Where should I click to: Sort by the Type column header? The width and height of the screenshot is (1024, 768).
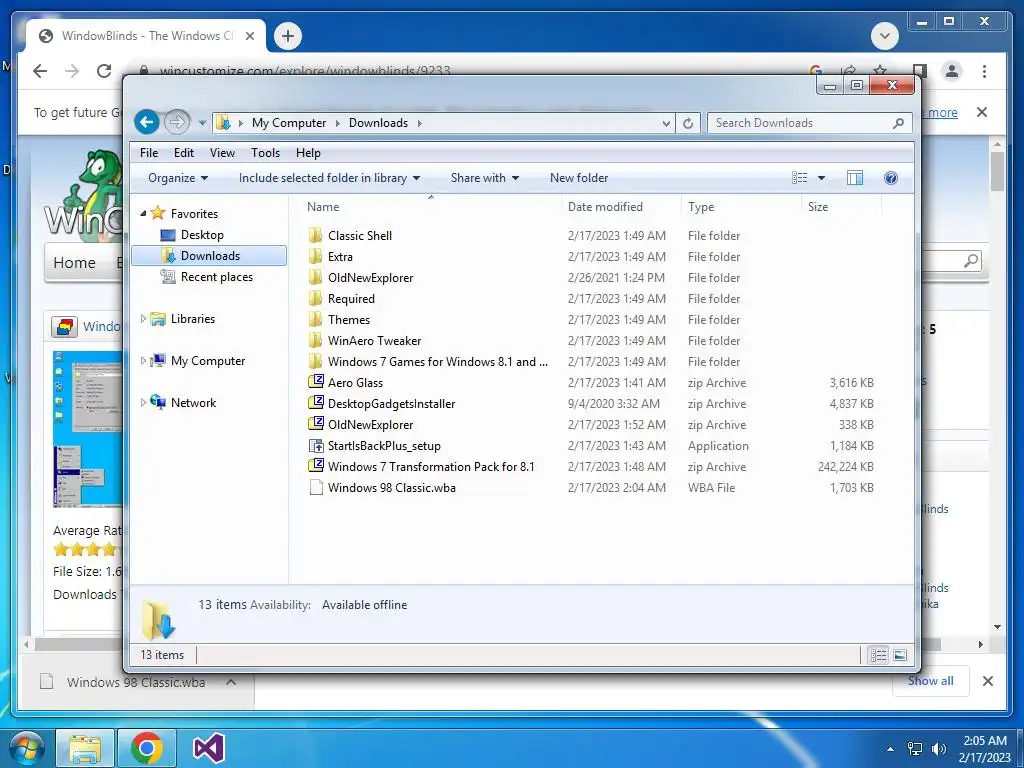pos(701,207)
